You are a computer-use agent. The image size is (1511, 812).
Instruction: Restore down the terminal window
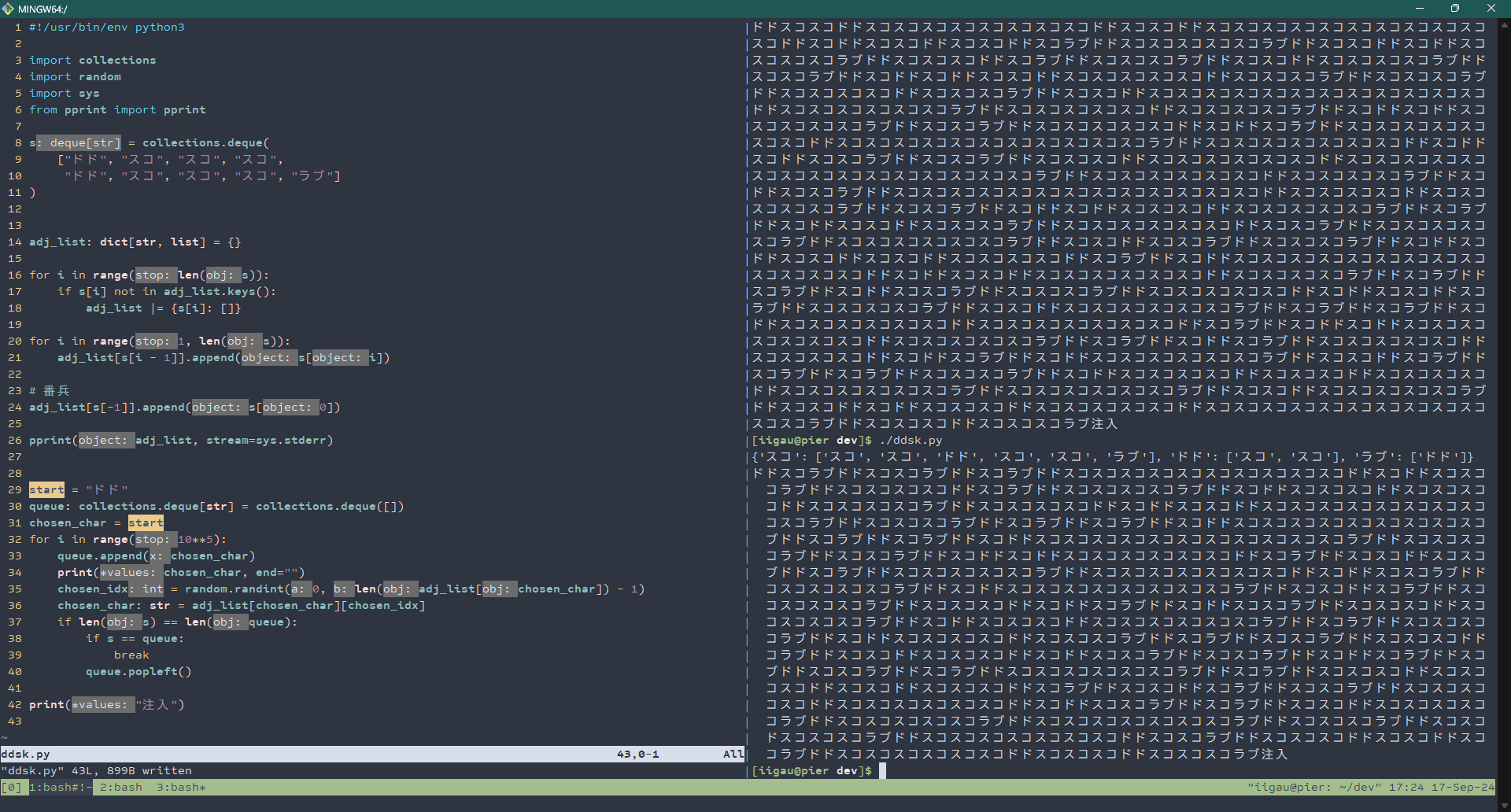tap(1455, 9)
